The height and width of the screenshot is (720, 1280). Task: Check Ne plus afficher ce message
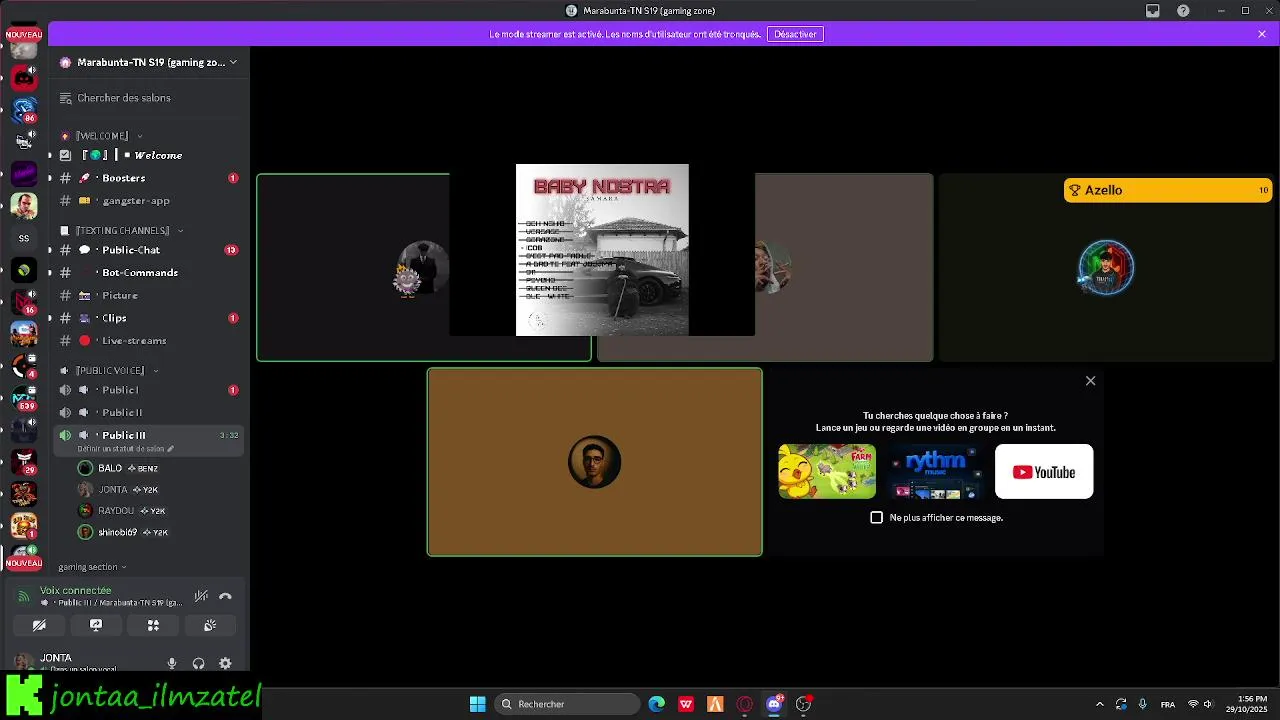coord(877,518)
